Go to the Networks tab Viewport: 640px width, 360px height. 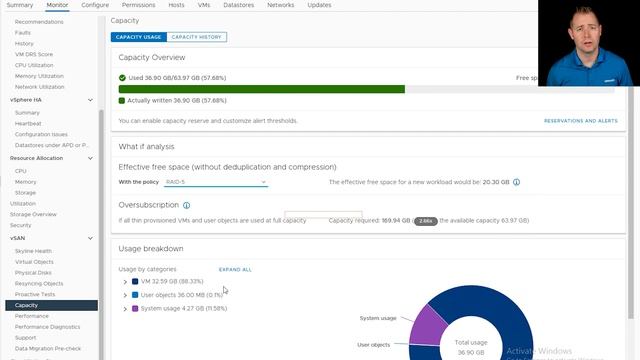tap(280, 5)
